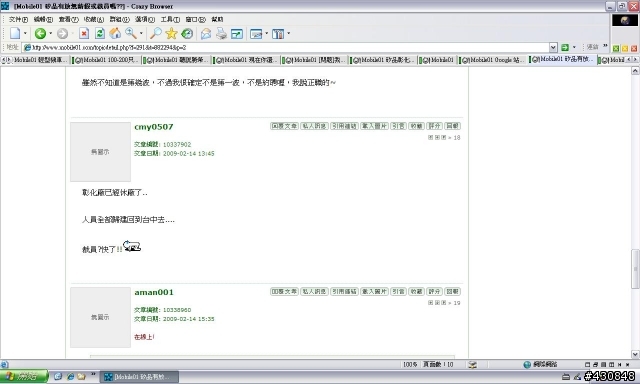Image resolution: width=640 pixels, height=384 pixels.
Task: Click the page scrollbar down arrow
Action: (x=636, y=354)
